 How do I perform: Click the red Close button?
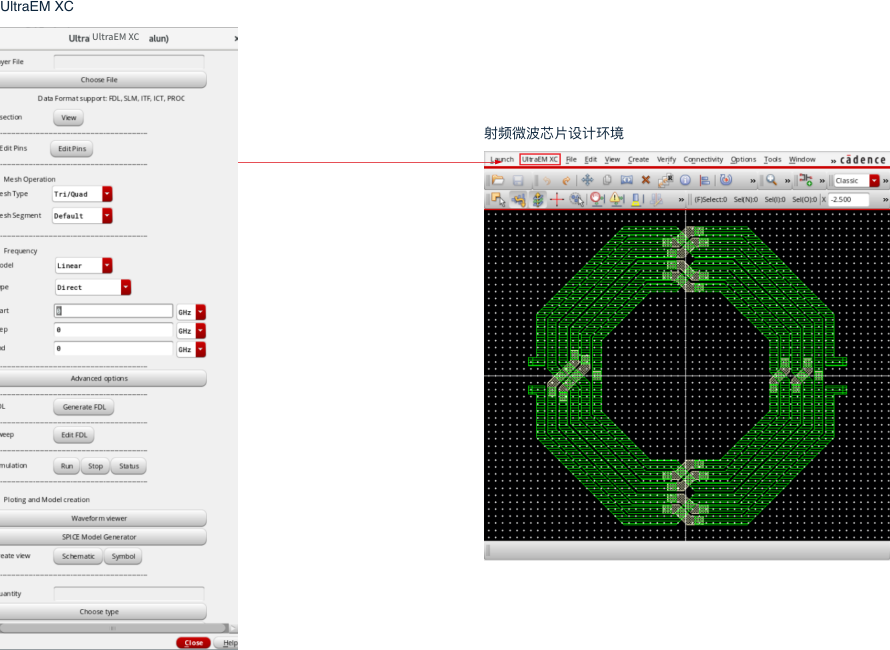tap(194, 643)
